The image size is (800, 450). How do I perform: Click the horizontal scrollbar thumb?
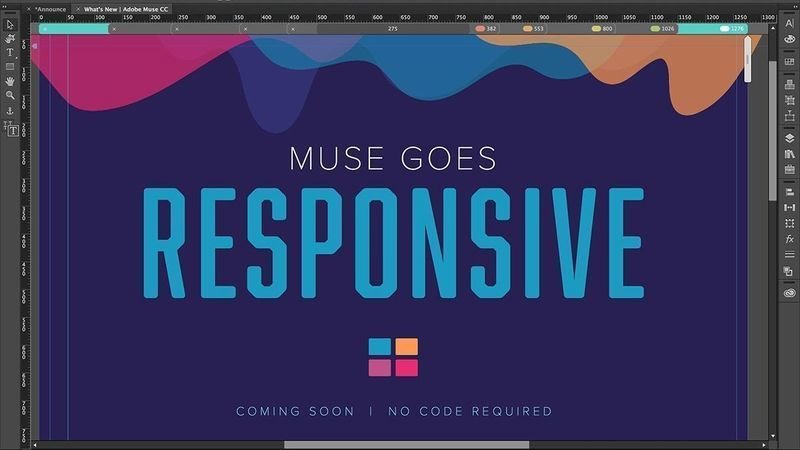[406, 445]
